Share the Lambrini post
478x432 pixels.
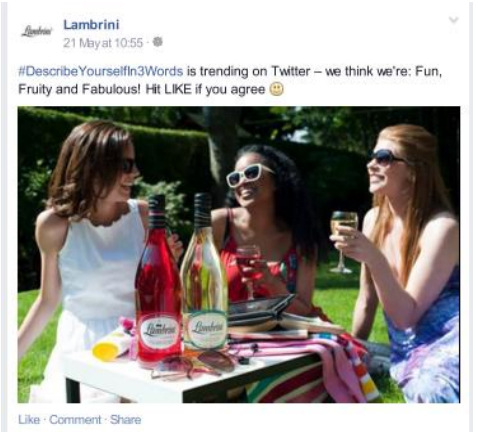coord(125,420)
